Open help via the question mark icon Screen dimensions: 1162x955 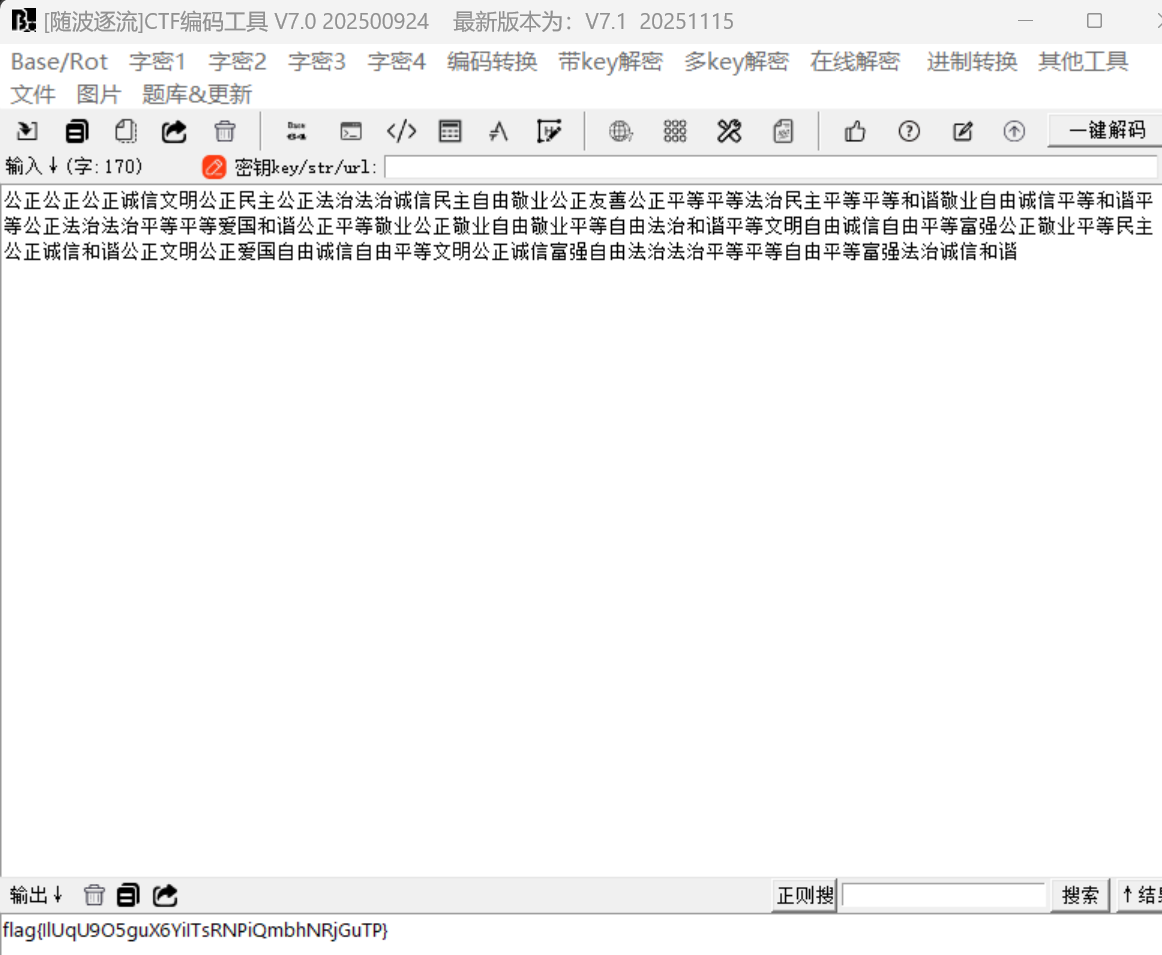908,131
